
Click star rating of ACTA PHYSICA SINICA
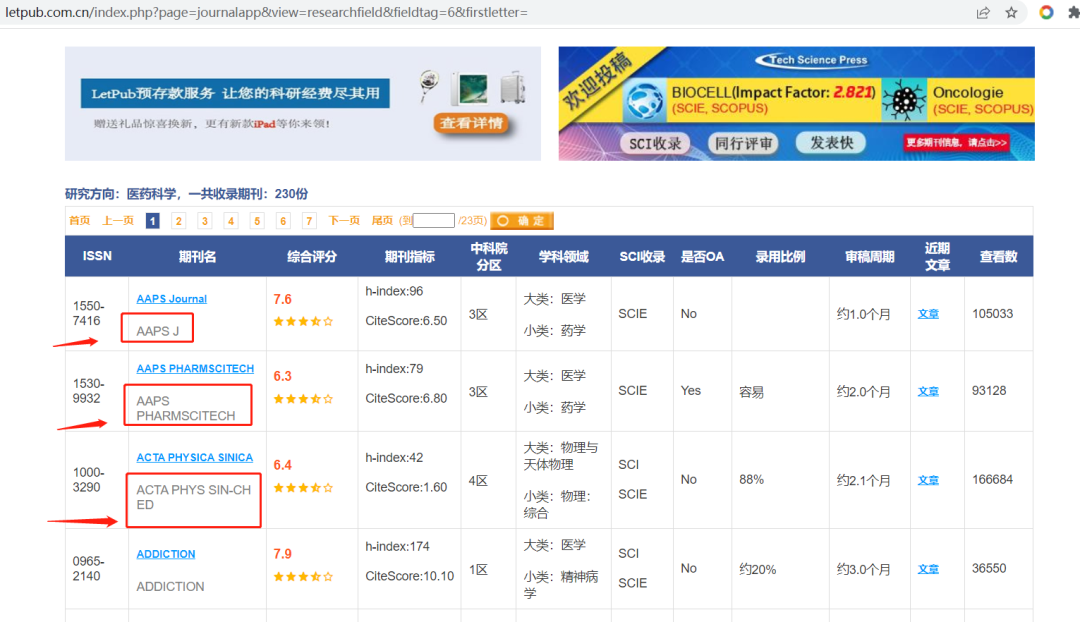(303, 488)
